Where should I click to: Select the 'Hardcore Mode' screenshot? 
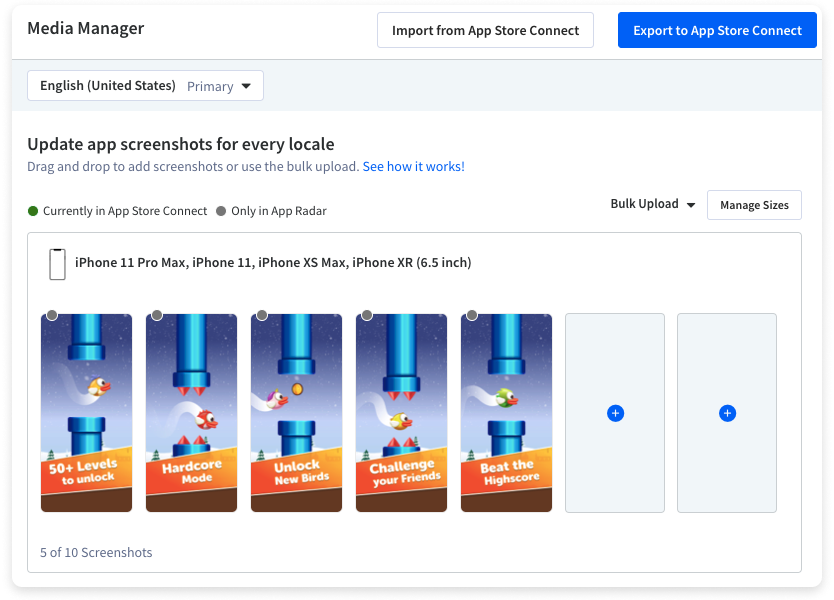(191, 413)
